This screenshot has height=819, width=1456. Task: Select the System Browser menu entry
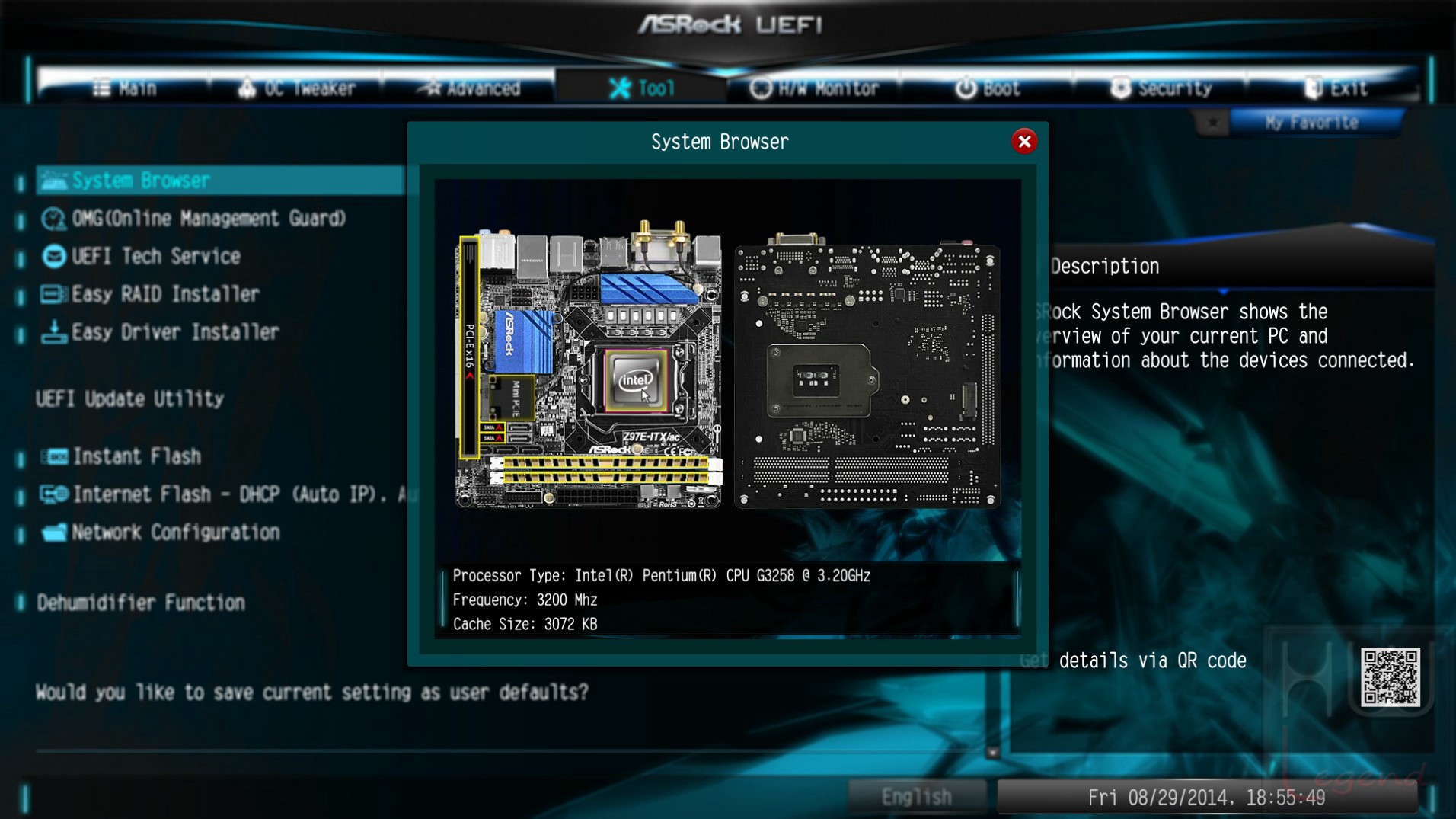[x=220, y=181]
